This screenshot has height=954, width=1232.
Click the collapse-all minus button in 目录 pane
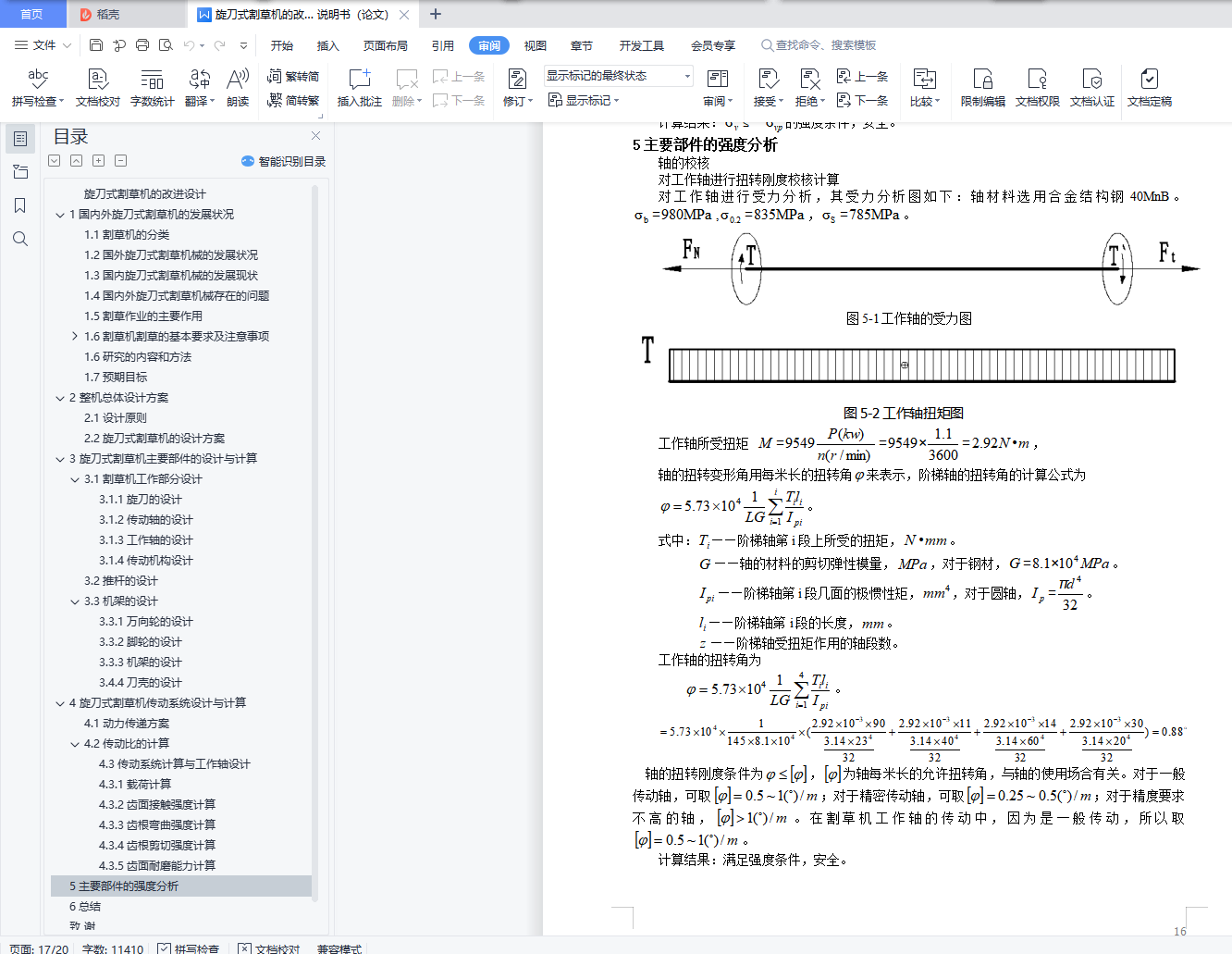coord(120,161)
